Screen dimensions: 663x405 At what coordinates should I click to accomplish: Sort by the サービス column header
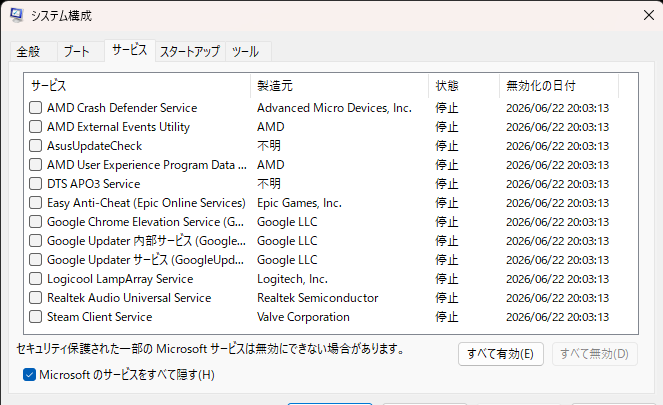coord(137,86)
